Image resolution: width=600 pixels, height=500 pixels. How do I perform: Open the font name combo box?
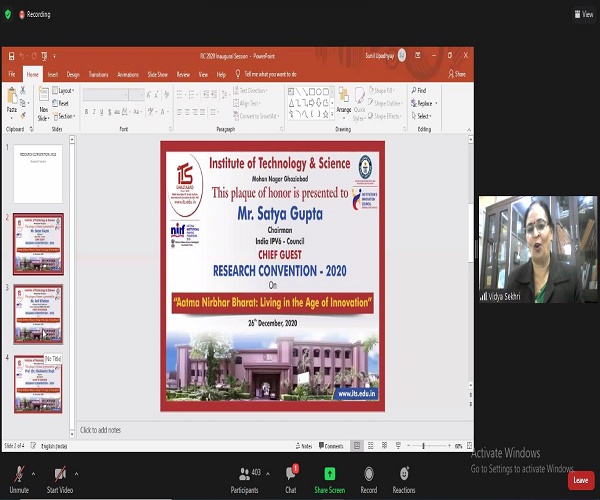[x=106, y=94]
